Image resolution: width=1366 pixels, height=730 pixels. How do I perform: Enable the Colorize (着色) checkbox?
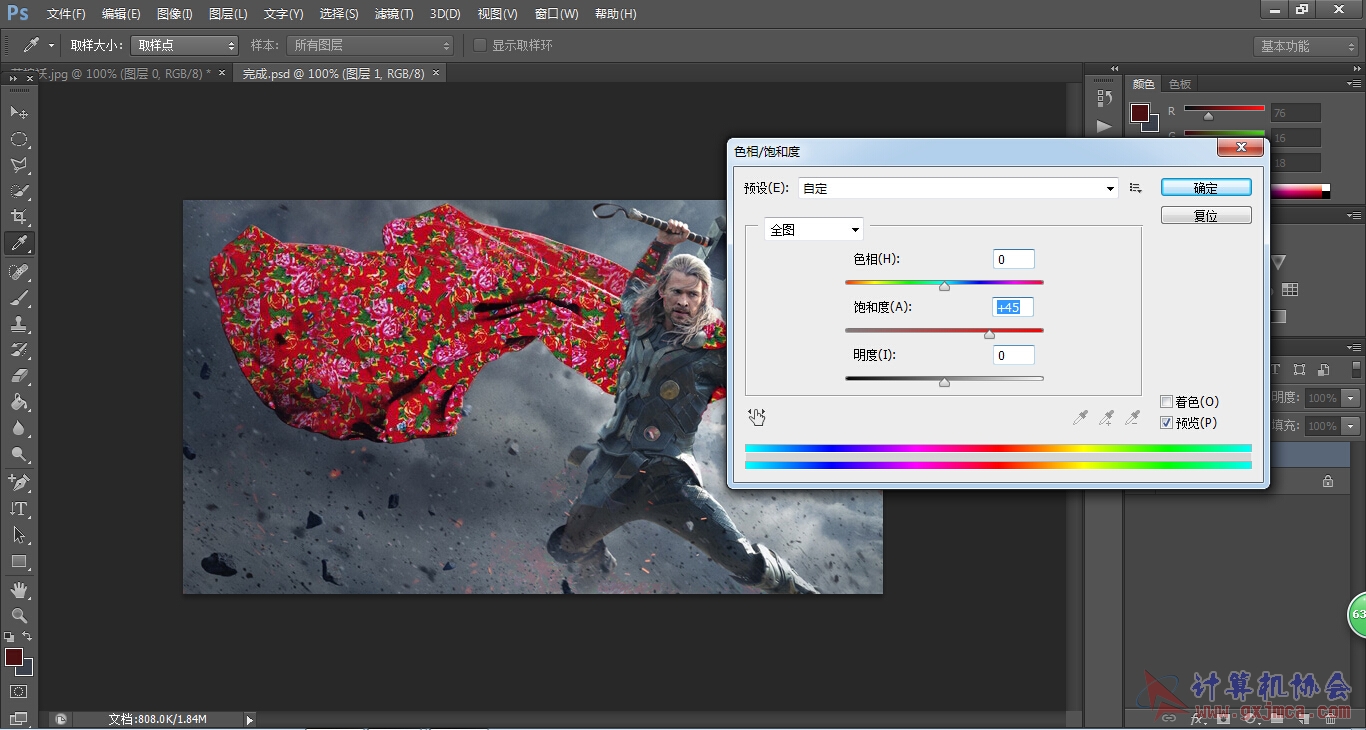1166,402
